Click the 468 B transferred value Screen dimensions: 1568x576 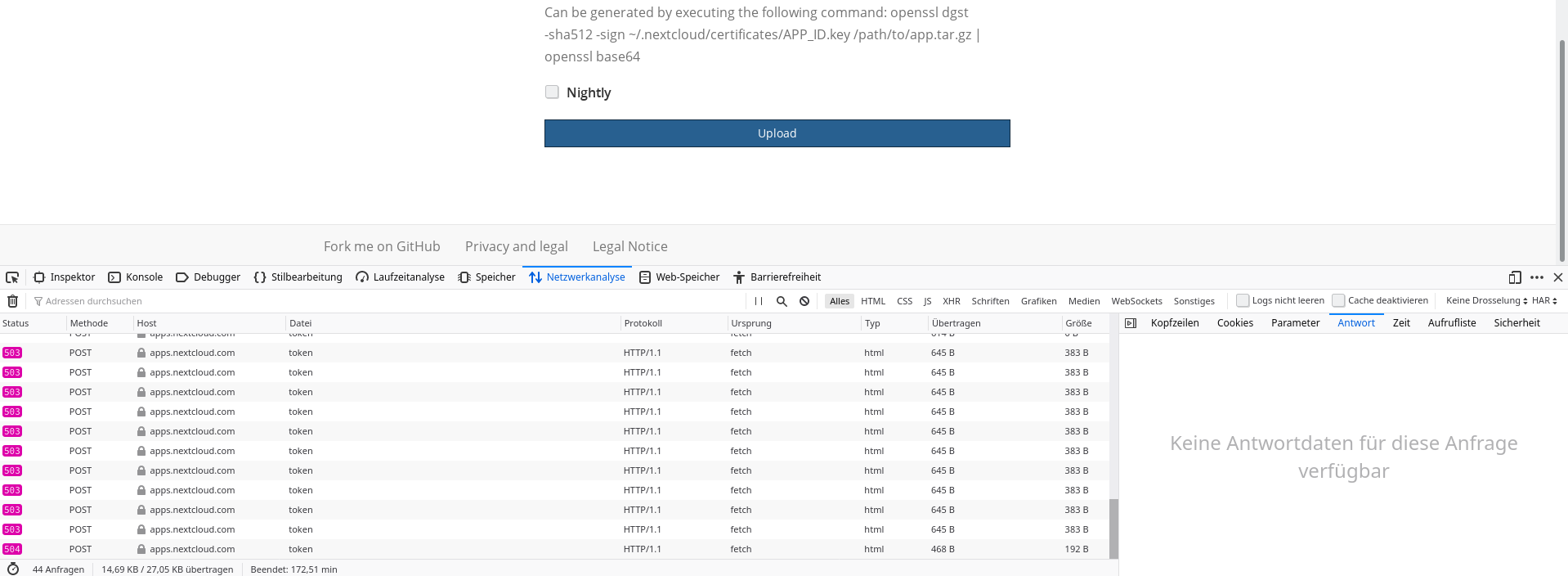943,549
